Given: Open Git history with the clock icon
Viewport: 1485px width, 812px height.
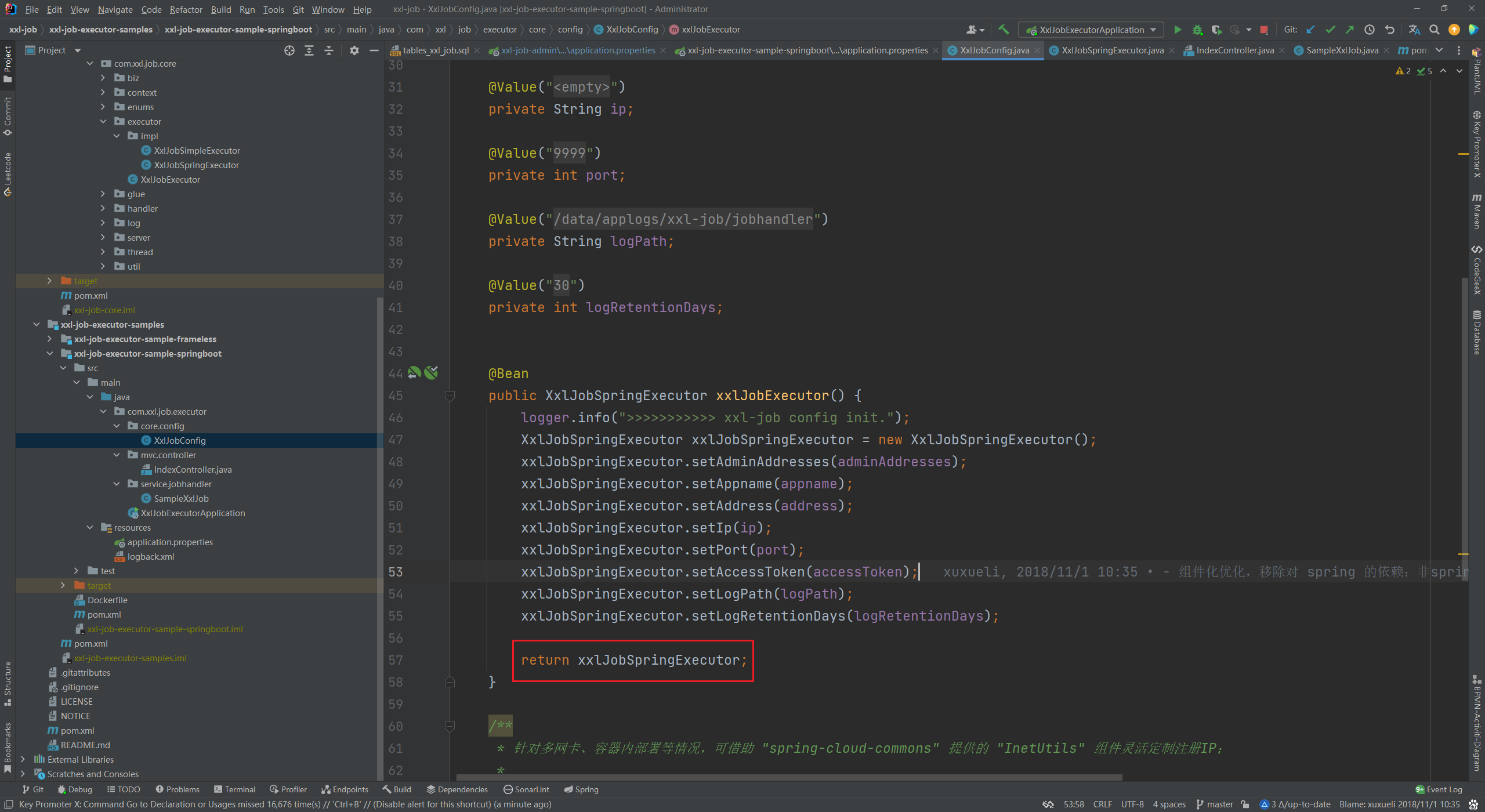Looking at the screenshot, I should [x=1370, y=30].
